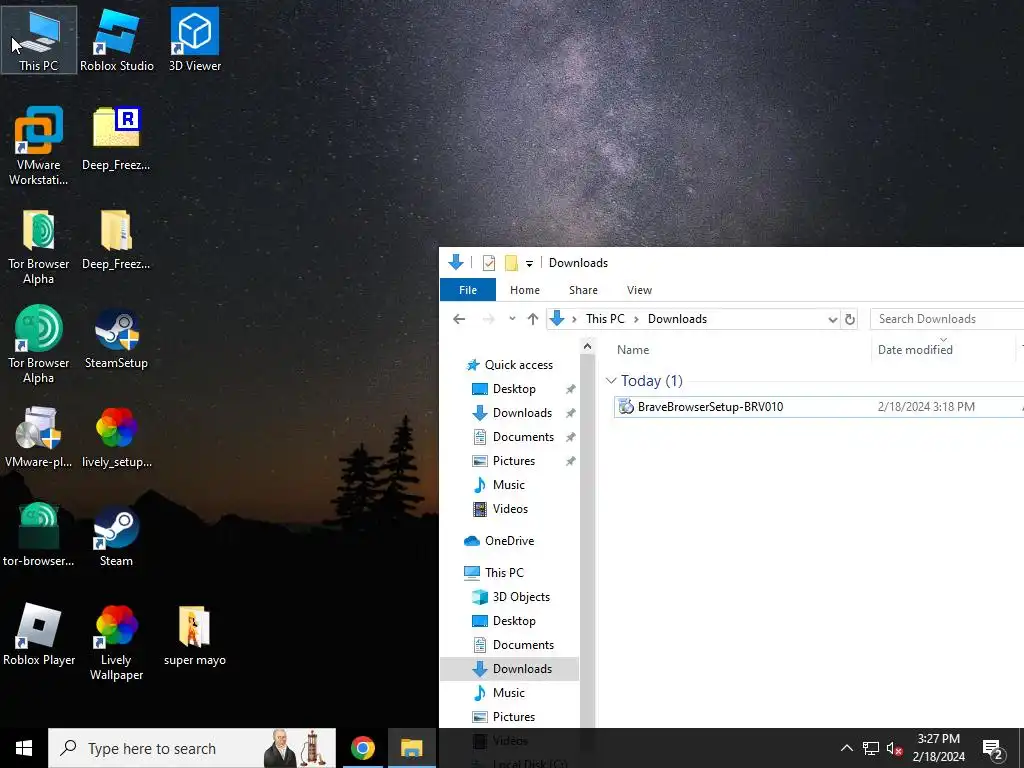The image size is (1024, 768).
Task: Open Google Chrome from the taskbar
Action: pos(362,748)
